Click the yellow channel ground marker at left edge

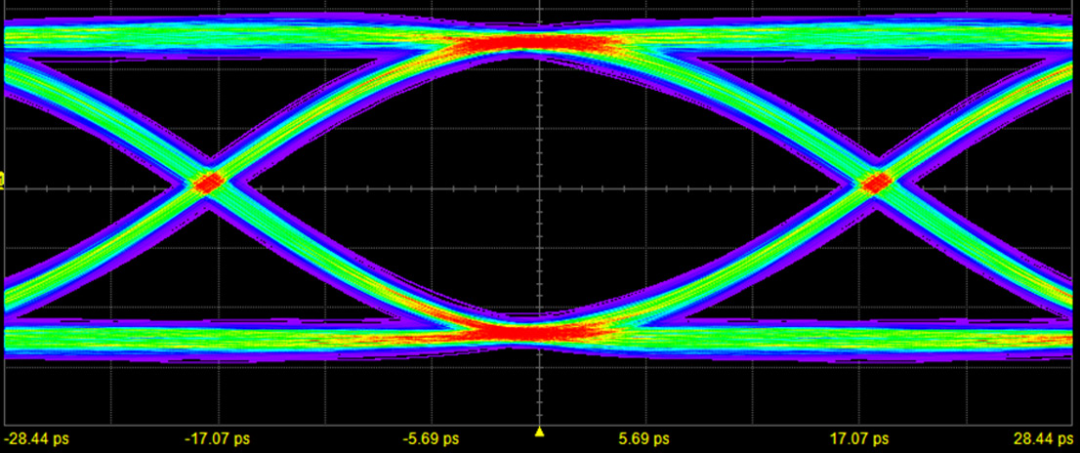[2, 182]
